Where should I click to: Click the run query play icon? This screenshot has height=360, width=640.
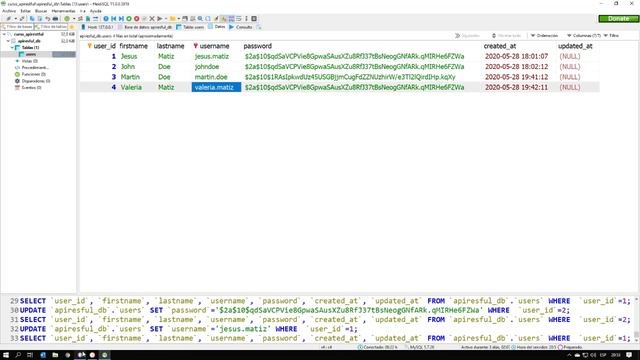pyautogui.click(x=160, y=19)
